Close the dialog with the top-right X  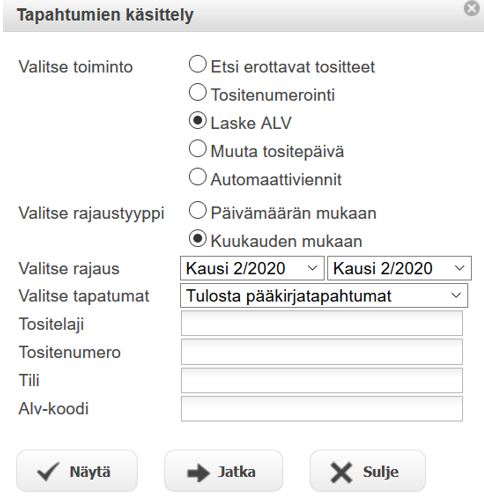pyautogui.click(x=472, y=8)
